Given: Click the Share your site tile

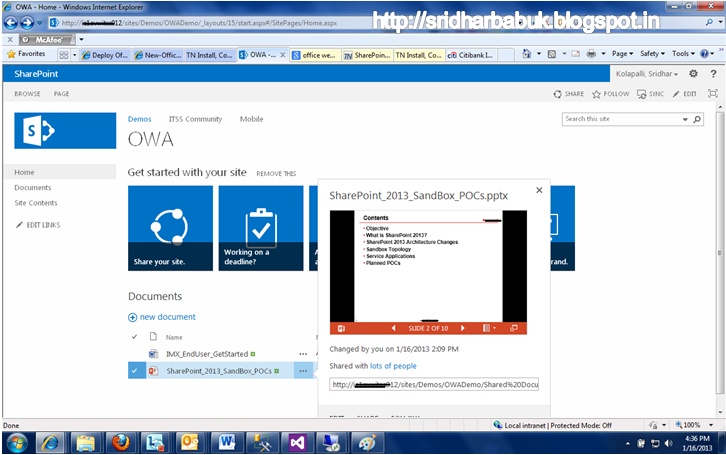Looking at the screenshot, I should point(170,228).
